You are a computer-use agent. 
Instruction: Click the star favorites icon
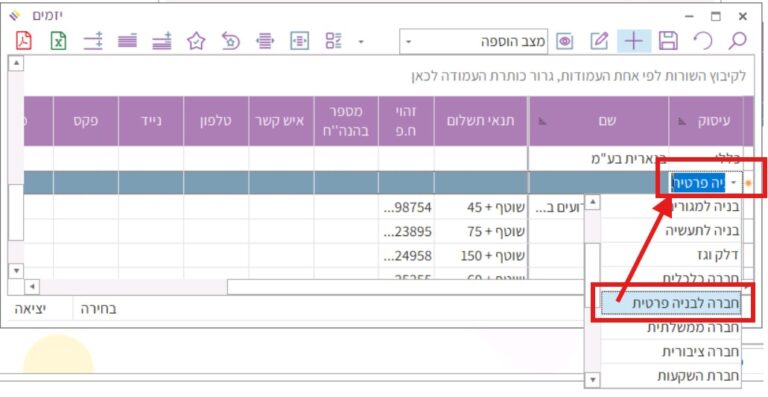(196, 41)
